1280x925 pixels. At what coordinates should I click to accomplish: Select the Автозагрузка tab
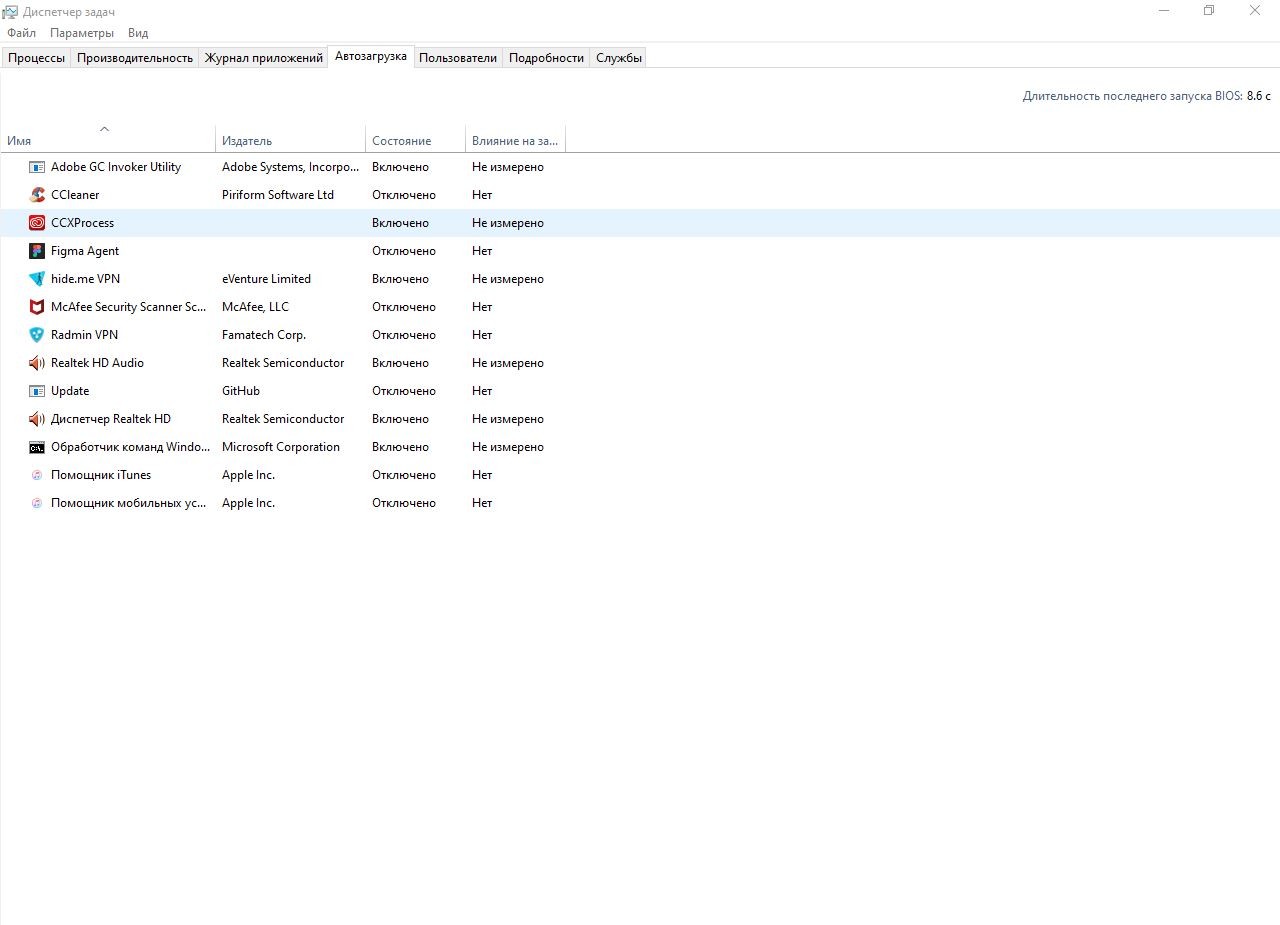(x=371, y=56)
